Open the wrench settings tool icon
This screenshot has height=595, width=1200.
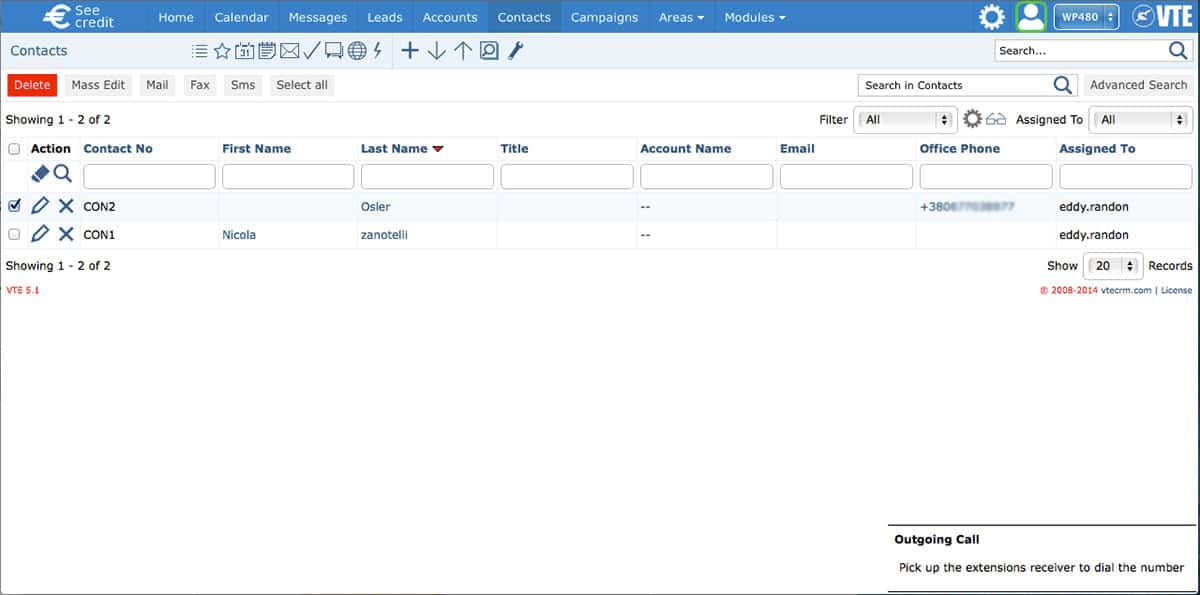[x=516, y=51]
